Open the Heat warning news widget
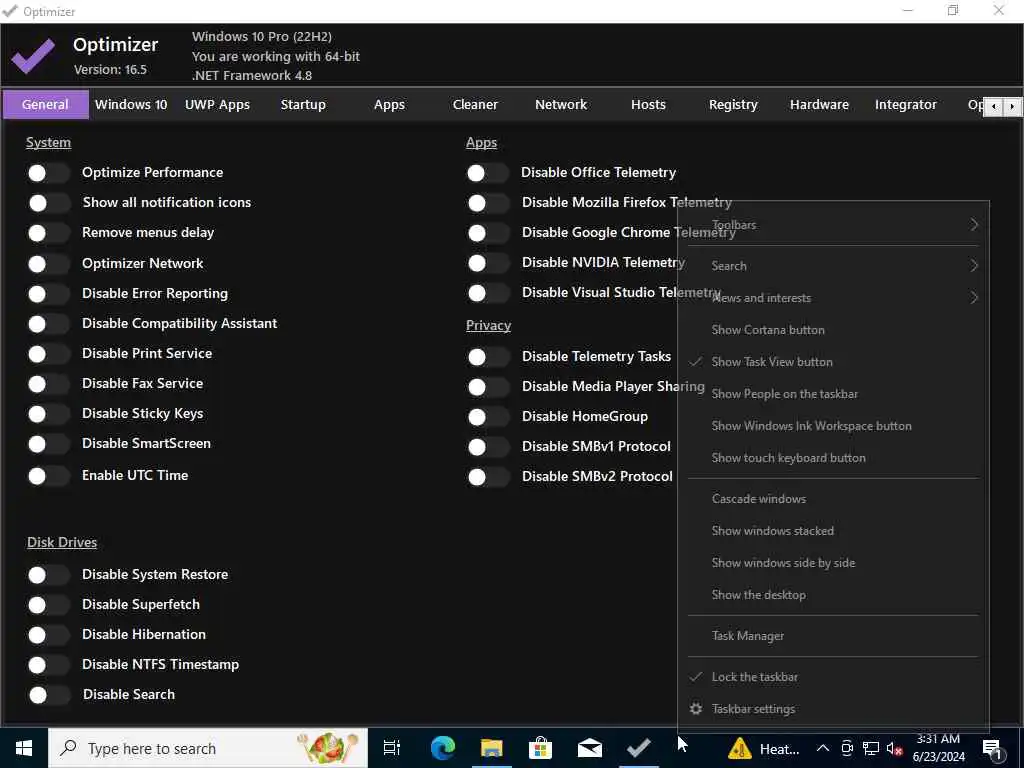This screenshot has height=768, width=1024. point(764,748)
